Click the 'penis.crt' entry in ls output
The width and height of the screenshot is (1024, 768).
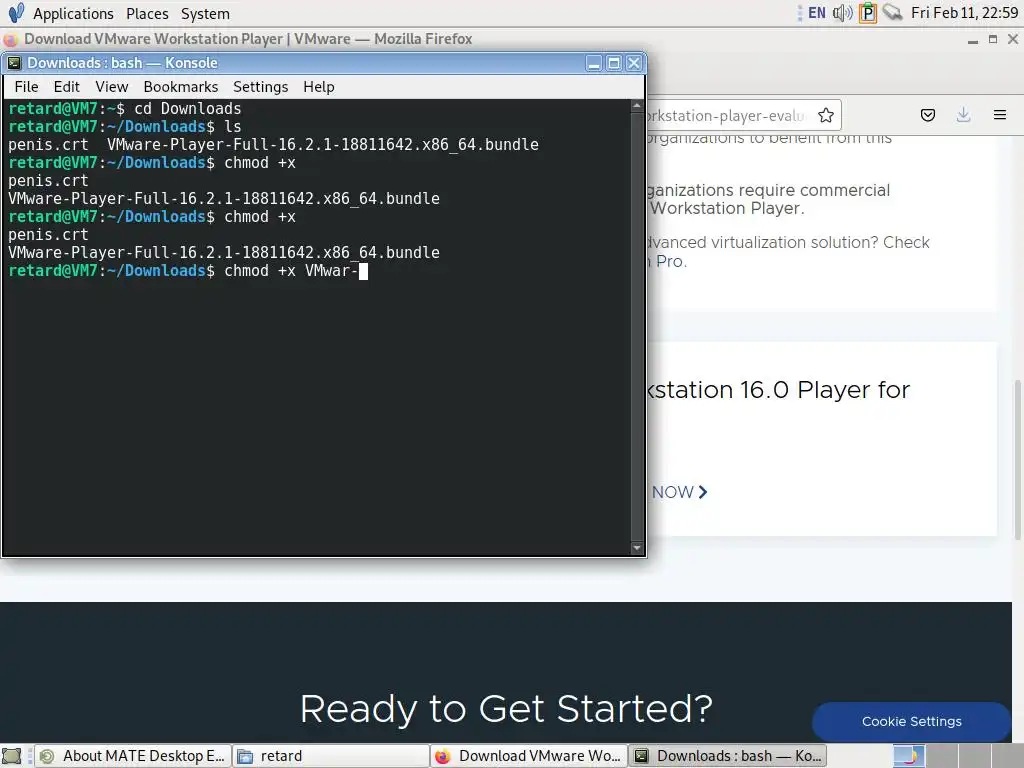tap(48, 144)
